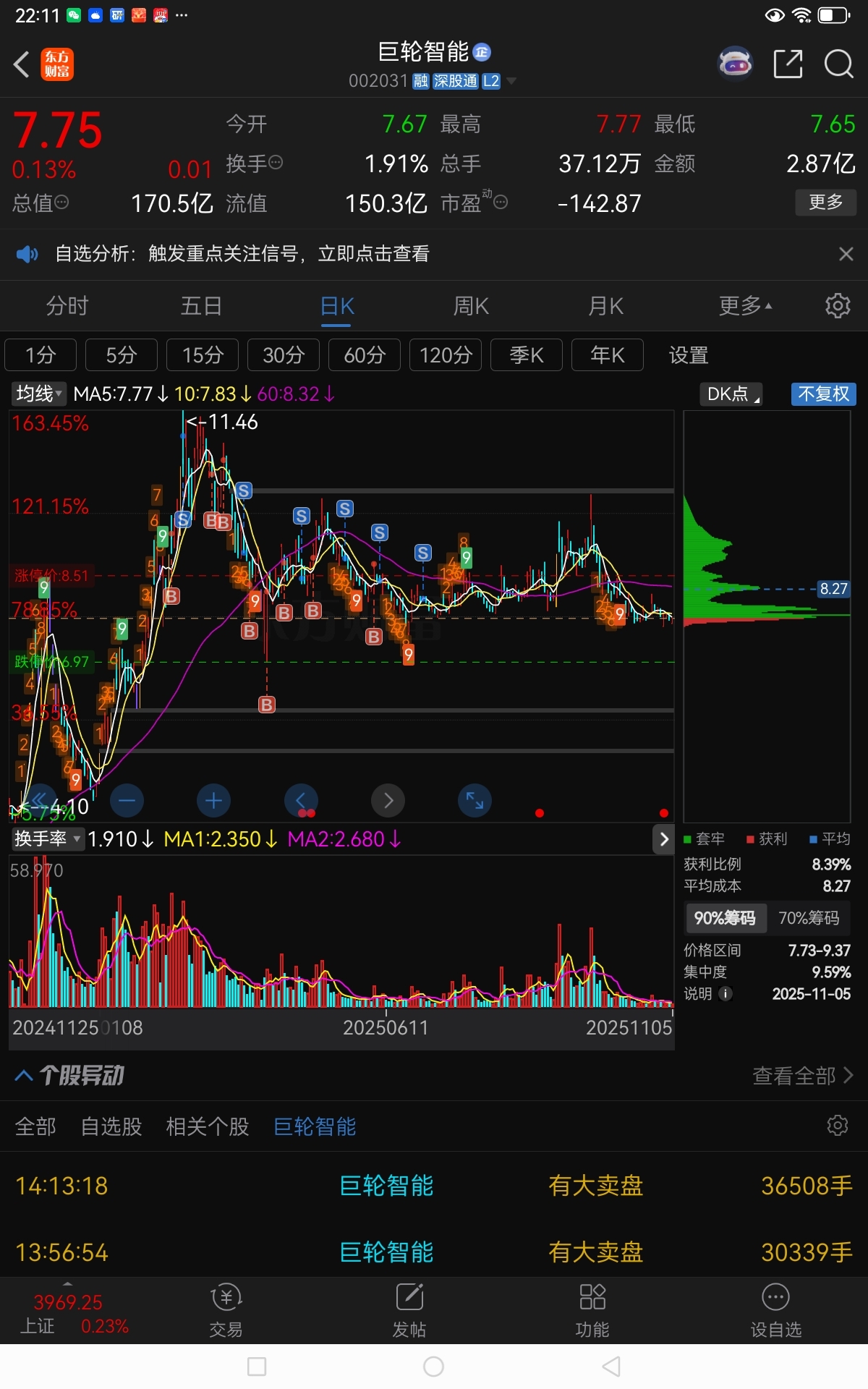Tap the speaker announcement icon
This screenshot has width=868, height=1389.
(x=27, y=254)
